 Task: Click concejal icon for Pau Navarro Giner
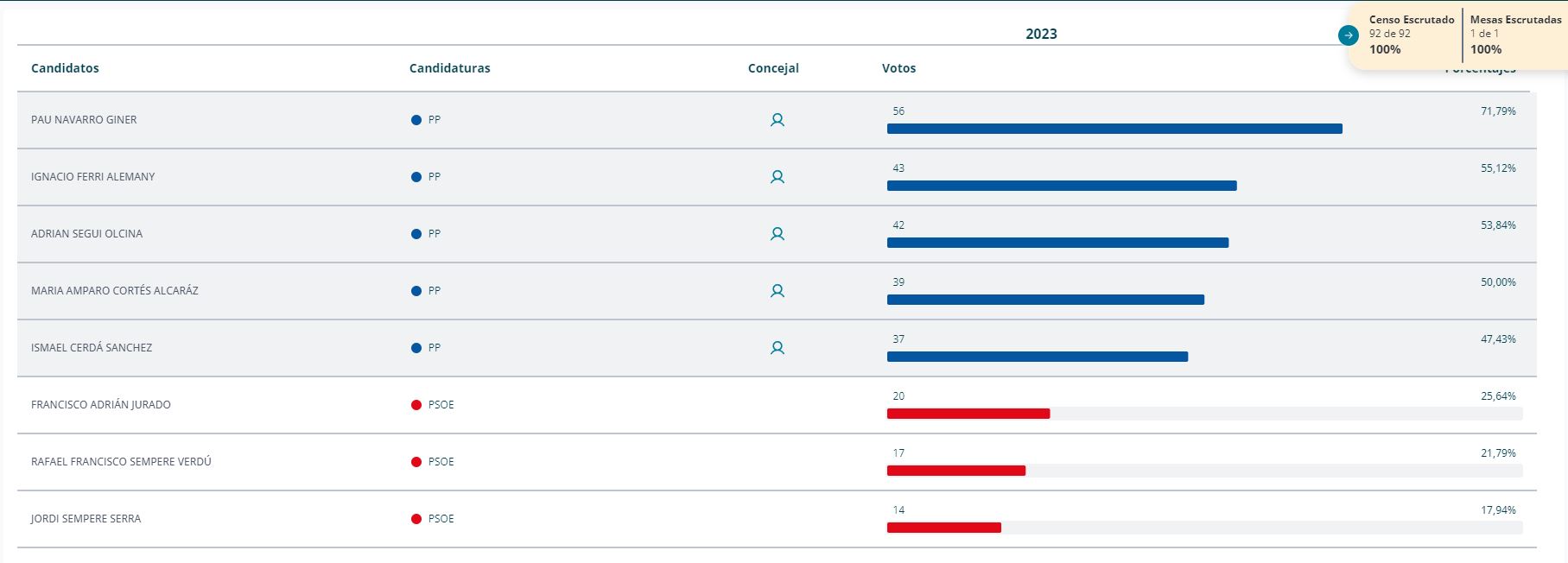tap(778, 120)
